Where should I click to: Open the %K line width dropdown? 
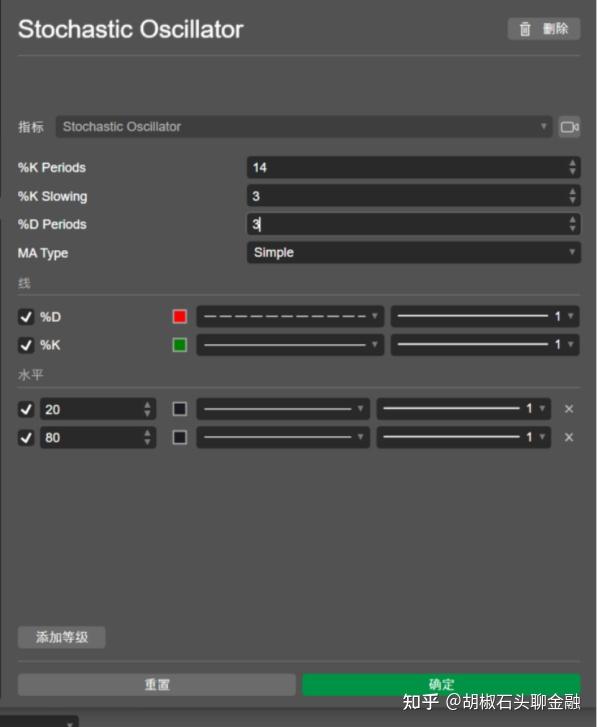point(485,344)
